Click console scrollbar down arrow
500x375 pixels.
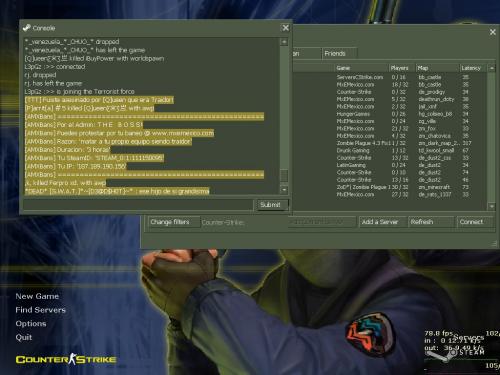(x=284, y=190)
